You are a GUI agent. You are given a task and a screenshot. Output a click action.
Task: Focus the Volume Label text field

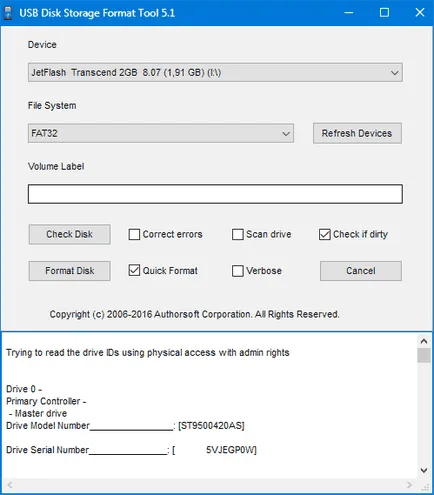click(215, 194)
